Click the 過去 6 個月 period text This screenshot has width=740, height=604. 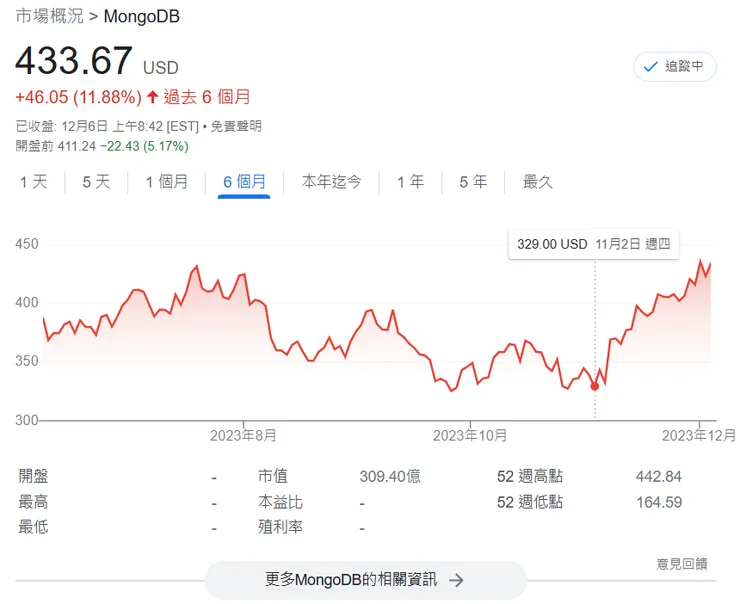[x=207, y=97]
